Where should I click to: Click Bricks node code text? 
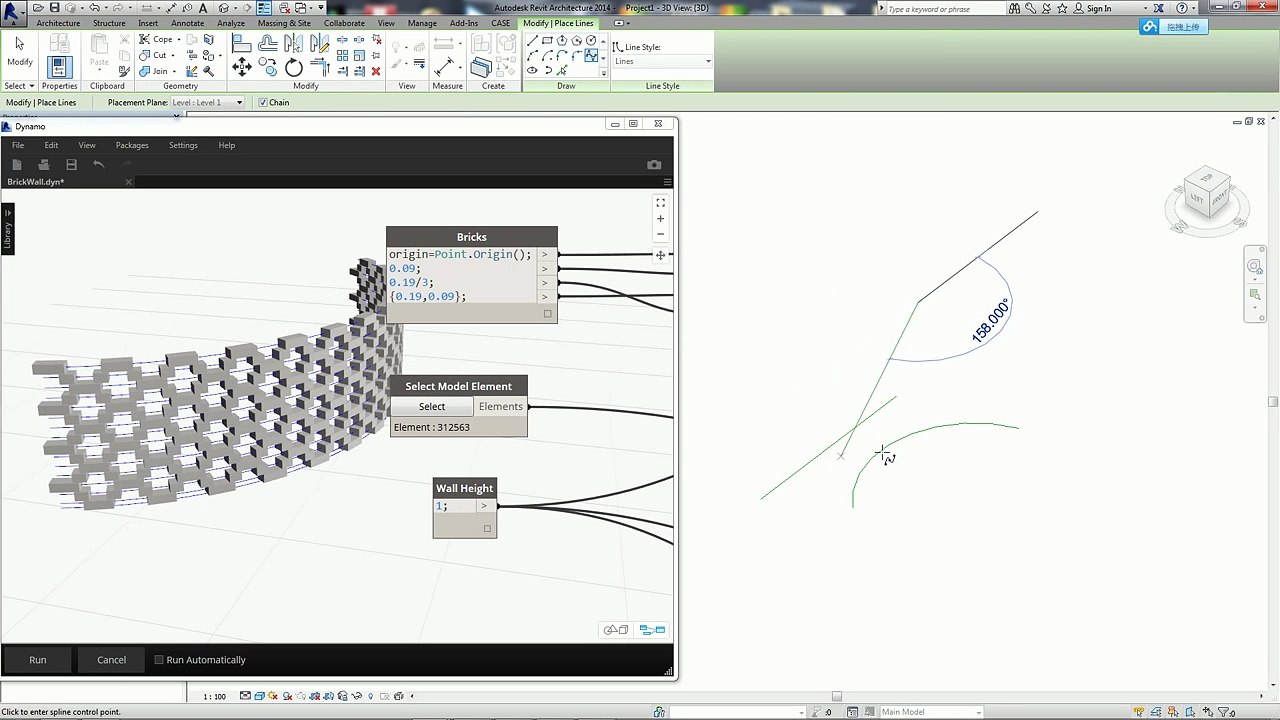(x=461, y=275)
